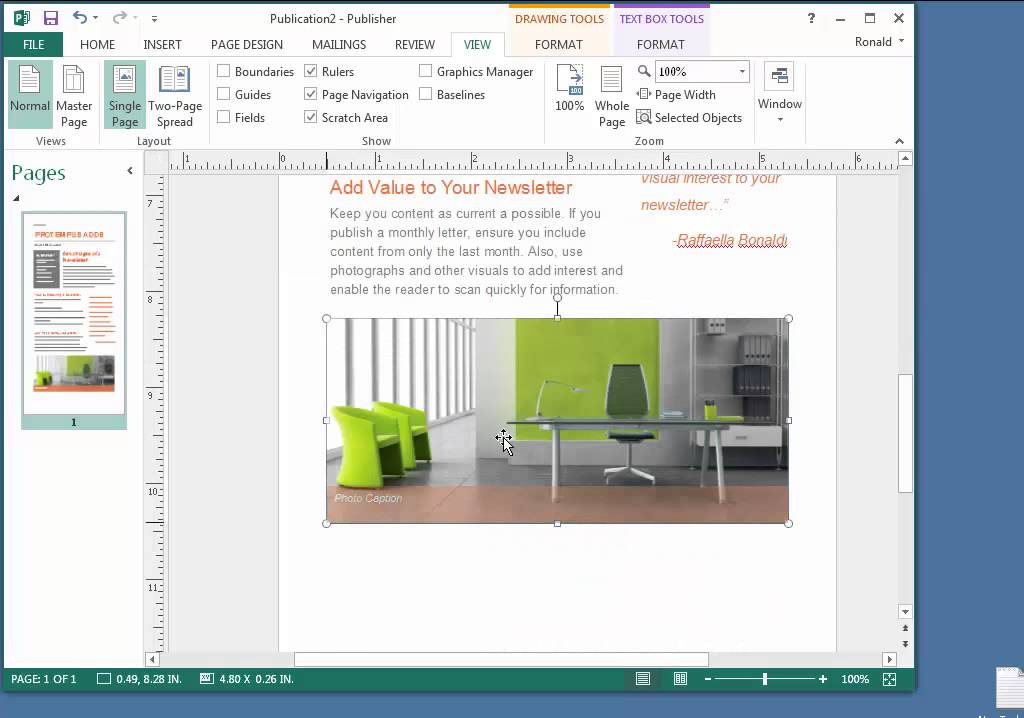Zoom to Whole Page
1024x718 pixels.
612,95
